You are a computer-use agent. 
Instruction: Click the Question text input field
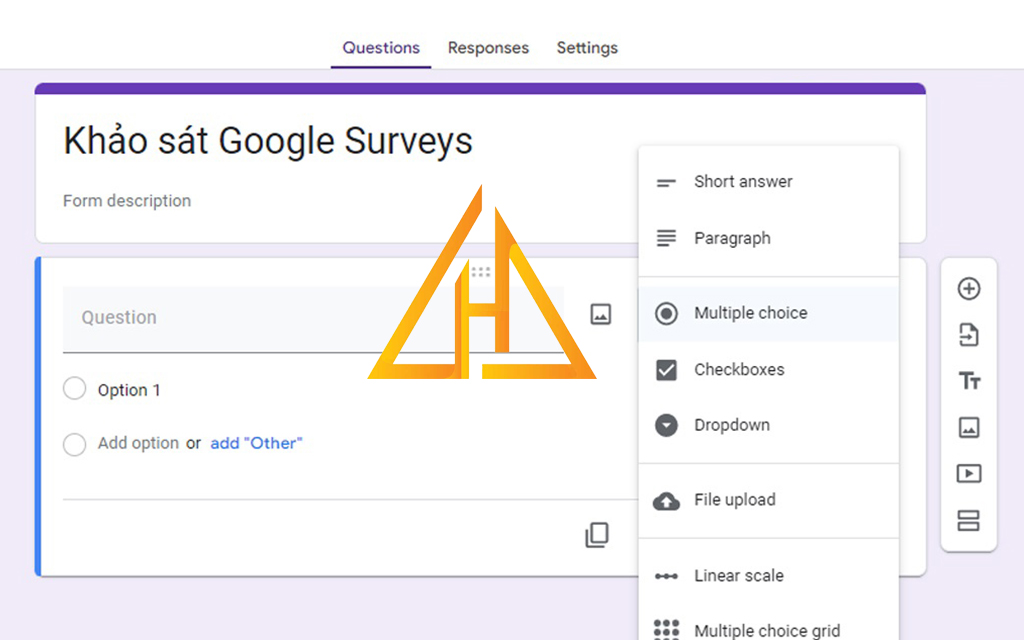[200, 317]
